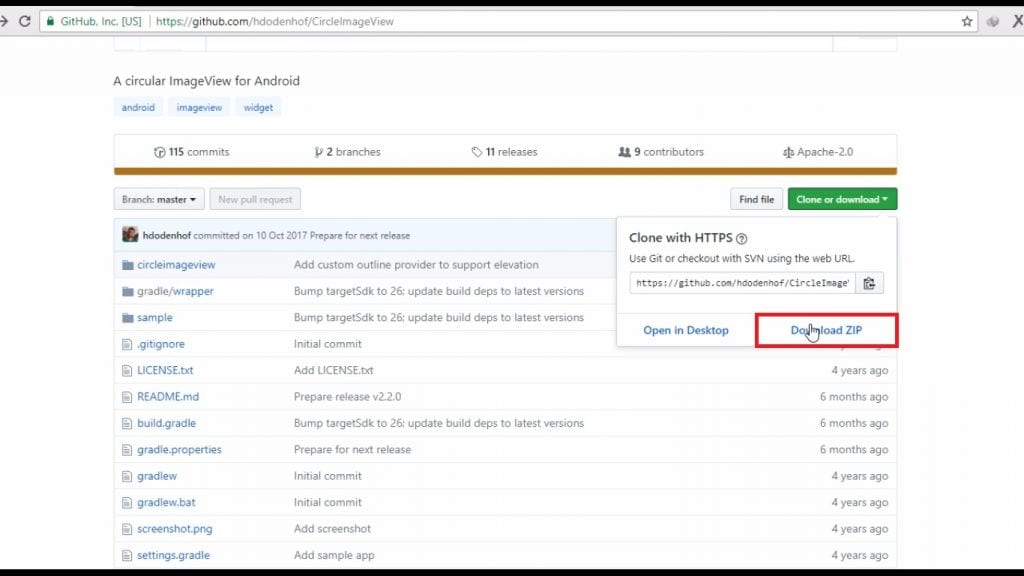Click Add custom outline provider commit message
Viewport: 1024px width, 576px height.
pos(416,265)
